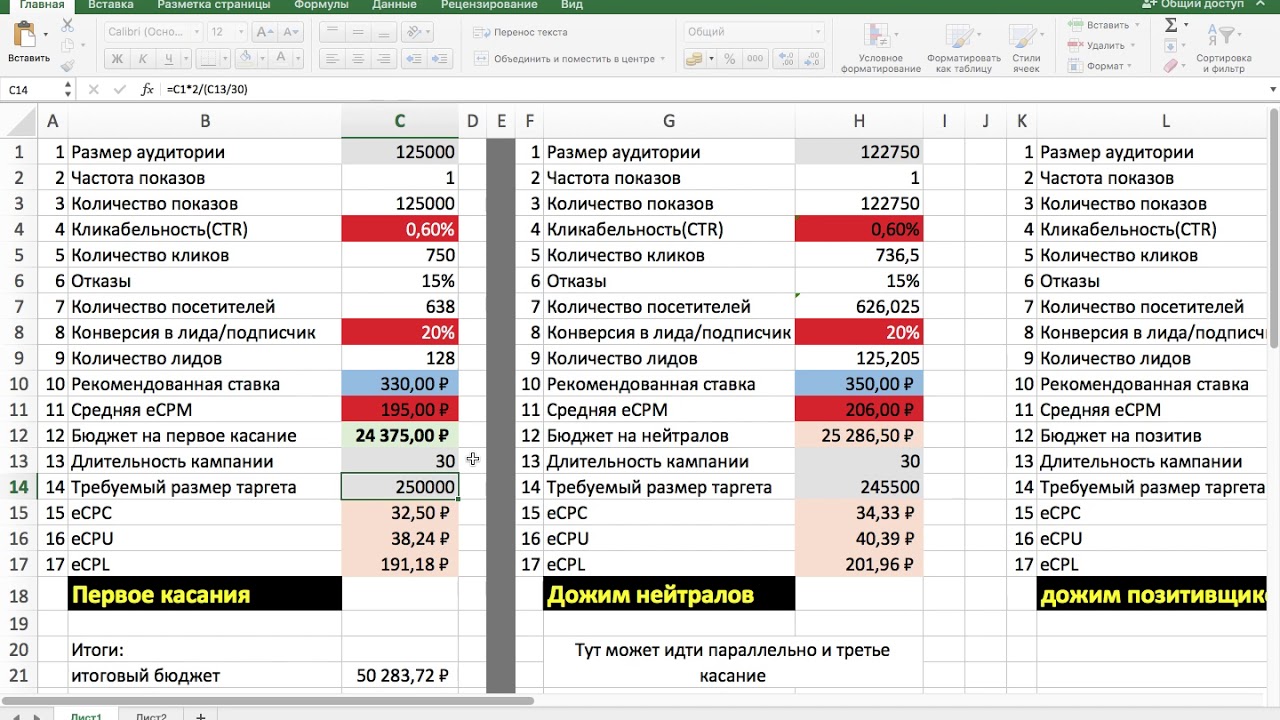The width and height of the screenshot is (1280, 720).
Task: Add a new sheet with plus button
Action: pos(200,716)
